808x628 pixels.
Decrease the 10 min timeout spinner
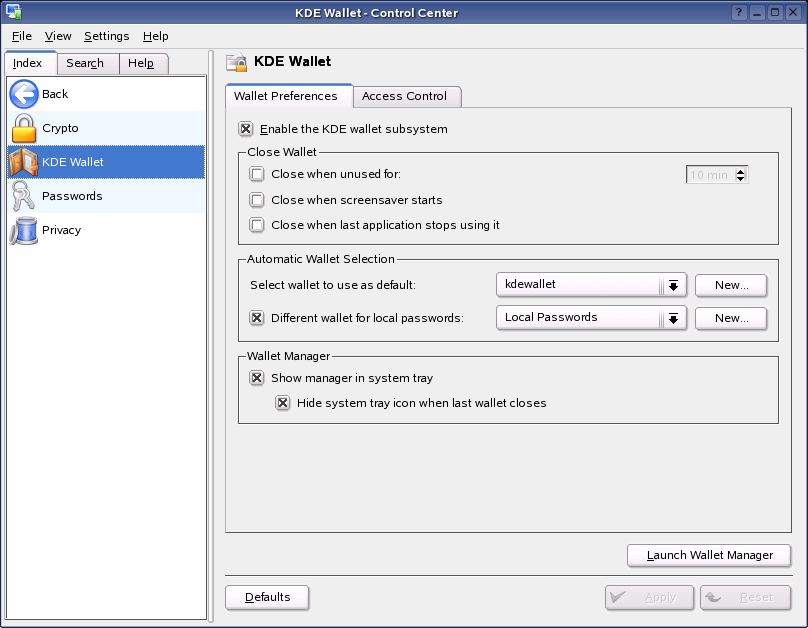740,178
